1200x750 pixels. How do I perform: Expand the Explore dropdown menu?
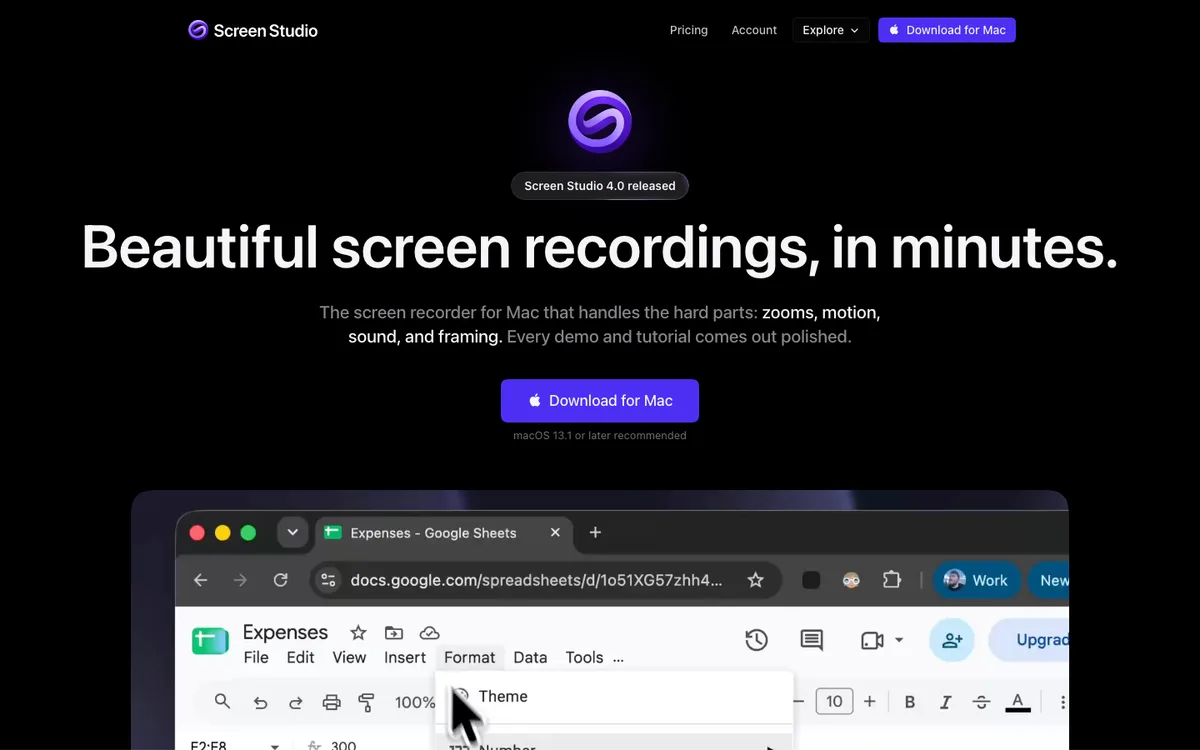point(831,30)
